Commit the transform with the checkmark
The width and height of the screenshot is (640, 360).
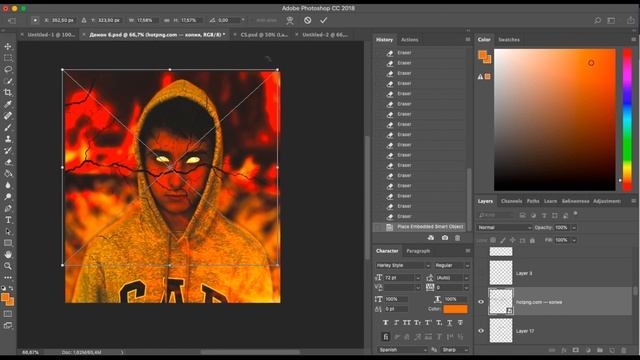[x=324, y=20]
